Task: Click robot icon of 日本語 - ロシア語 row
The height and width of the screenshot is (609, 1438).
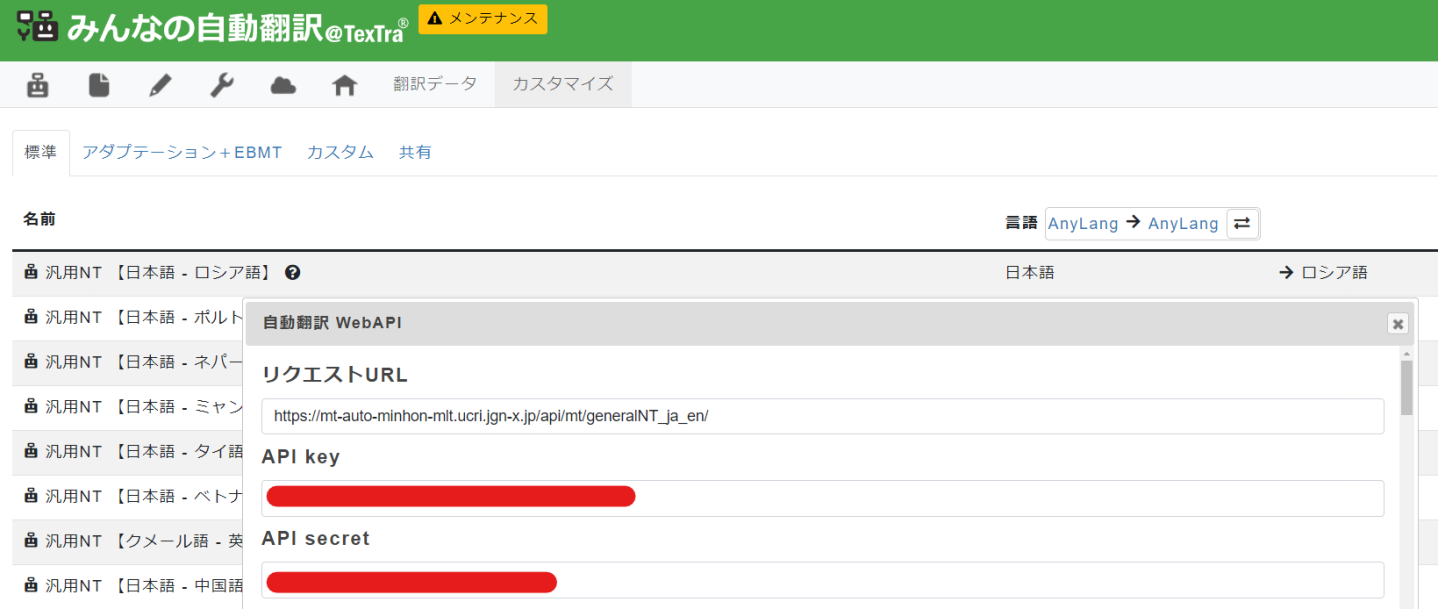Action: pyautogui.click(x=31, y=272)
